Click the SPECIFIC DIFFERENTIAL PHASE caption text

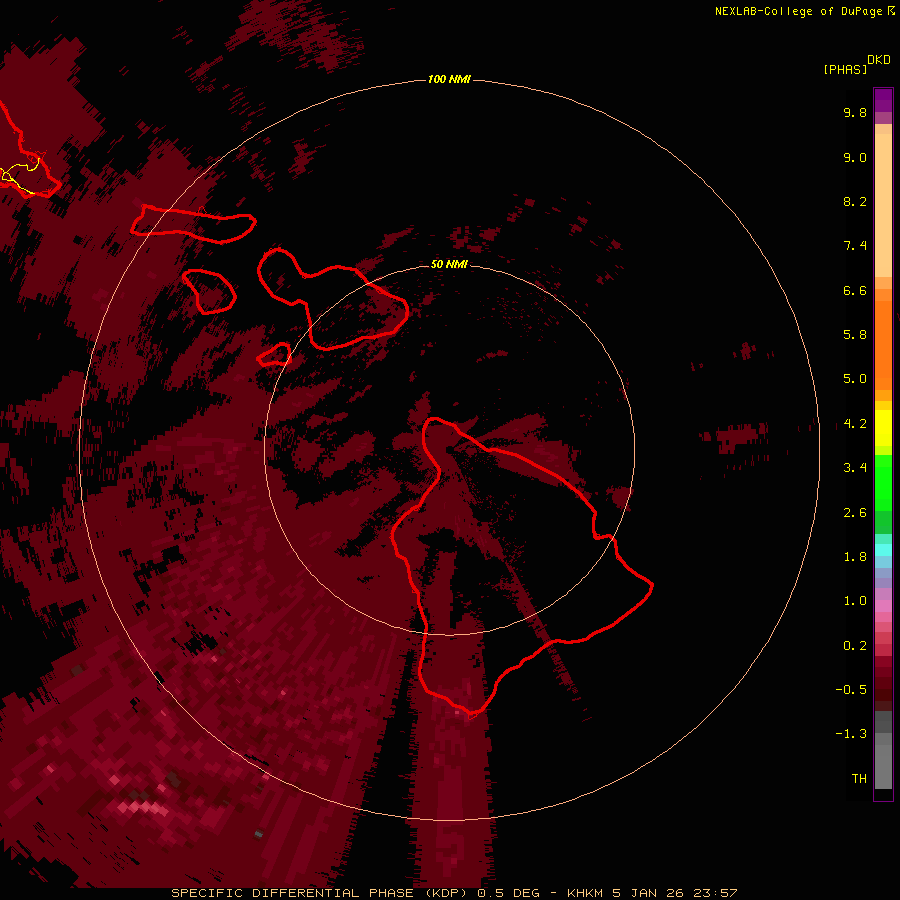(292, 893)
